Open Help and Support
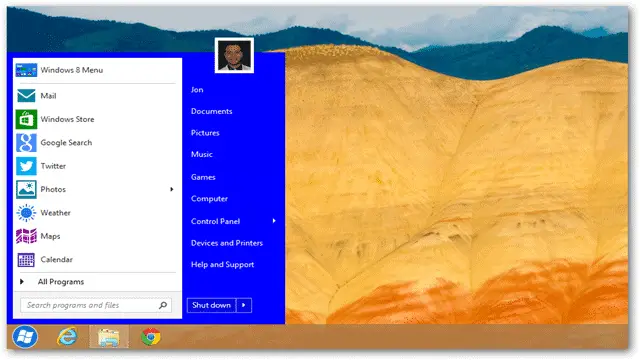640x360 pixels. tap(222, 265)
